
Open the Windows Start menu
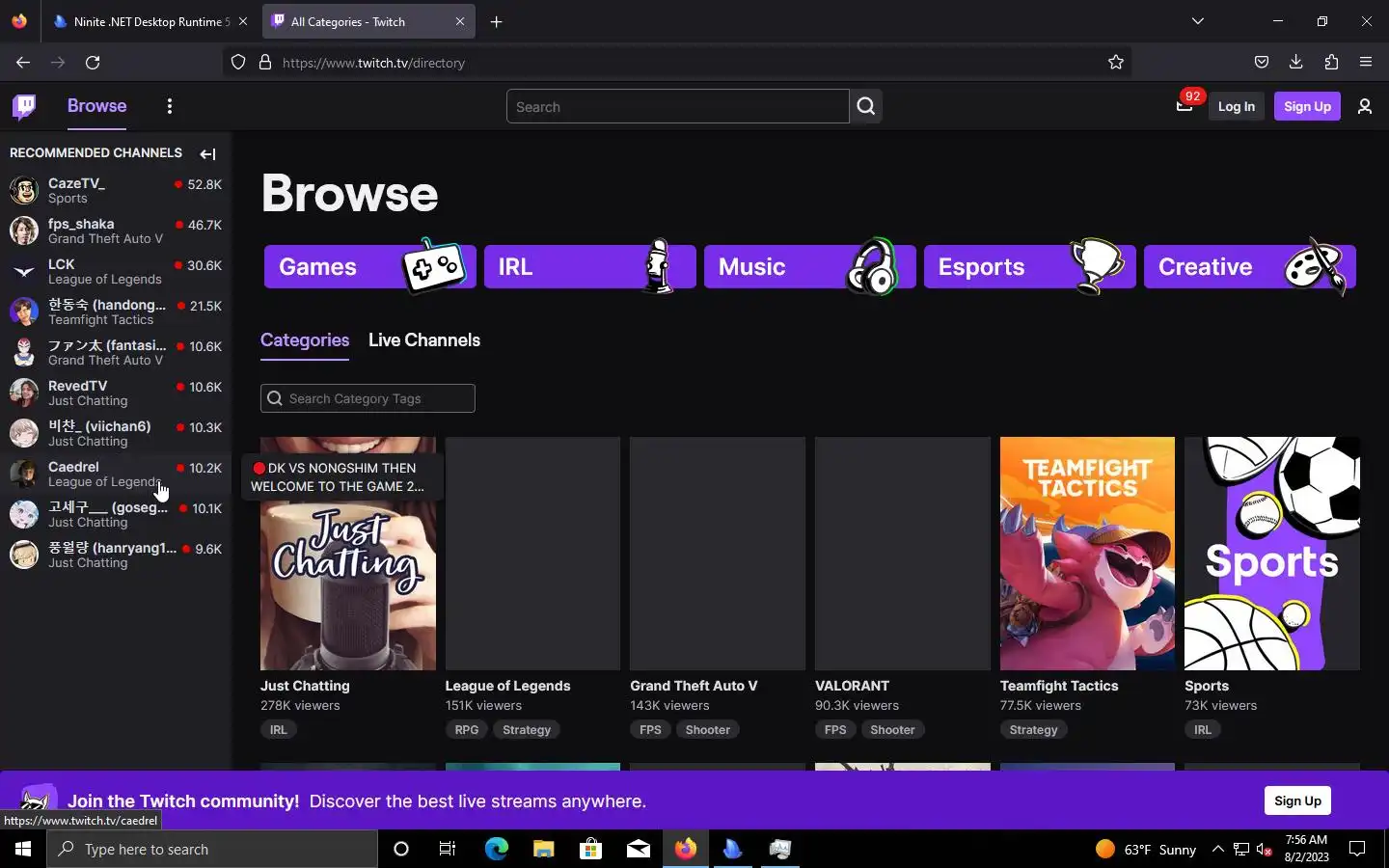[x=23, y=849]
